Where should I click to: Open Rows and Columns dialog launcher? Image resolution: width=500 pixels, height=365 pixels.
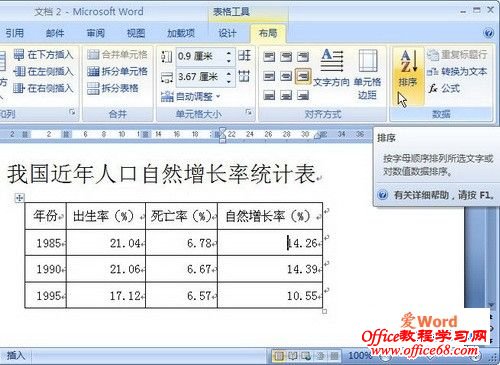tap(72, 112)
